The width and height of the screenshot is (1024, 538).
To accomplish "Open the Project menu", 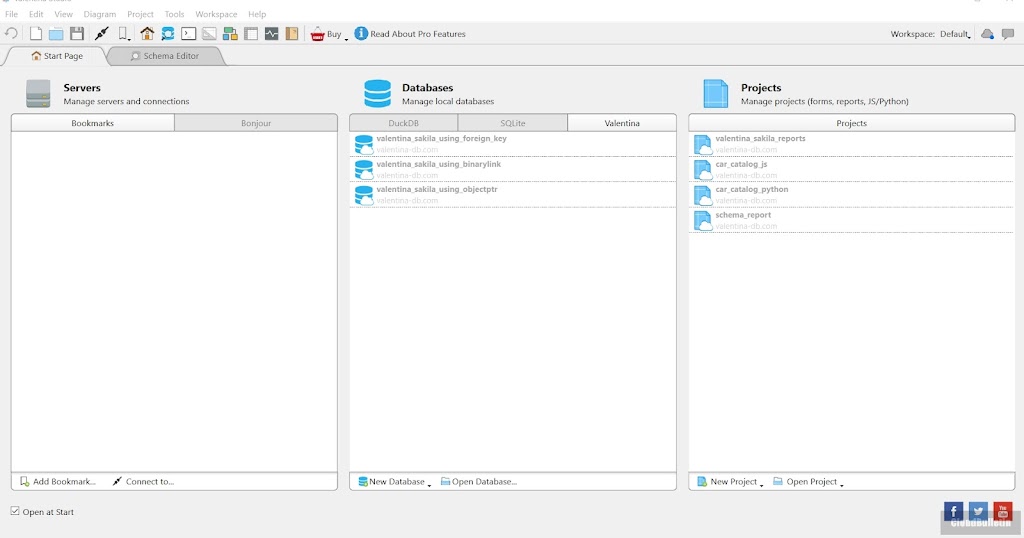I will (140, 14).
